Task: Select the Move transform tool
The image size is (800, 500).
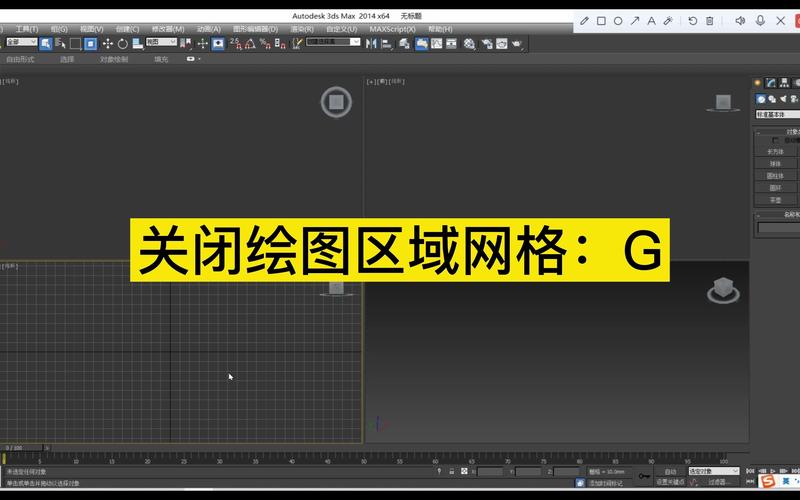Action: click(x=107, y=44)
